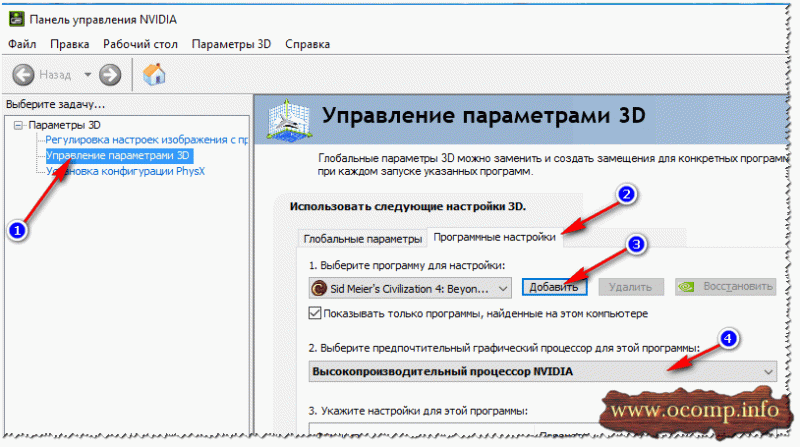Image resolution: width=800 pixels, height=447 pixels.
Task: Click the Forward arrow icon
Action: 110,75
